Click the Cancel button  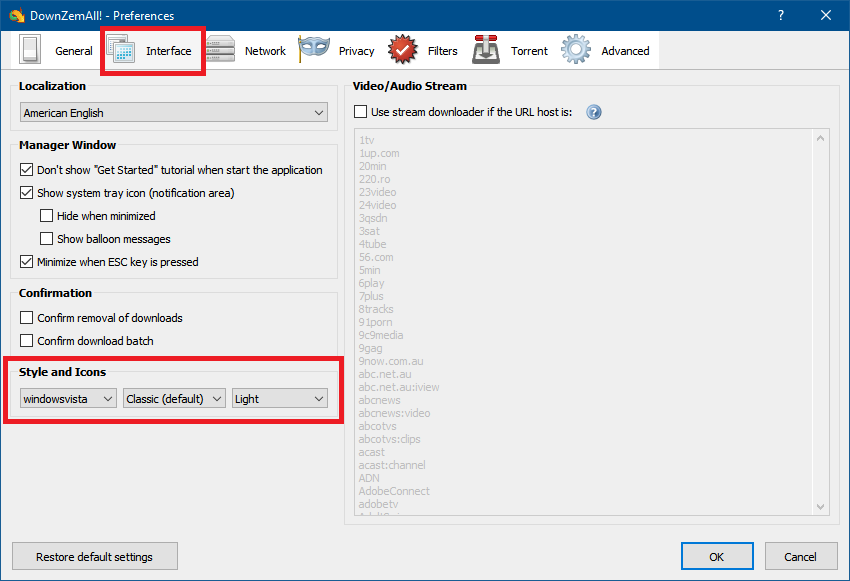[x=800, y=557]
